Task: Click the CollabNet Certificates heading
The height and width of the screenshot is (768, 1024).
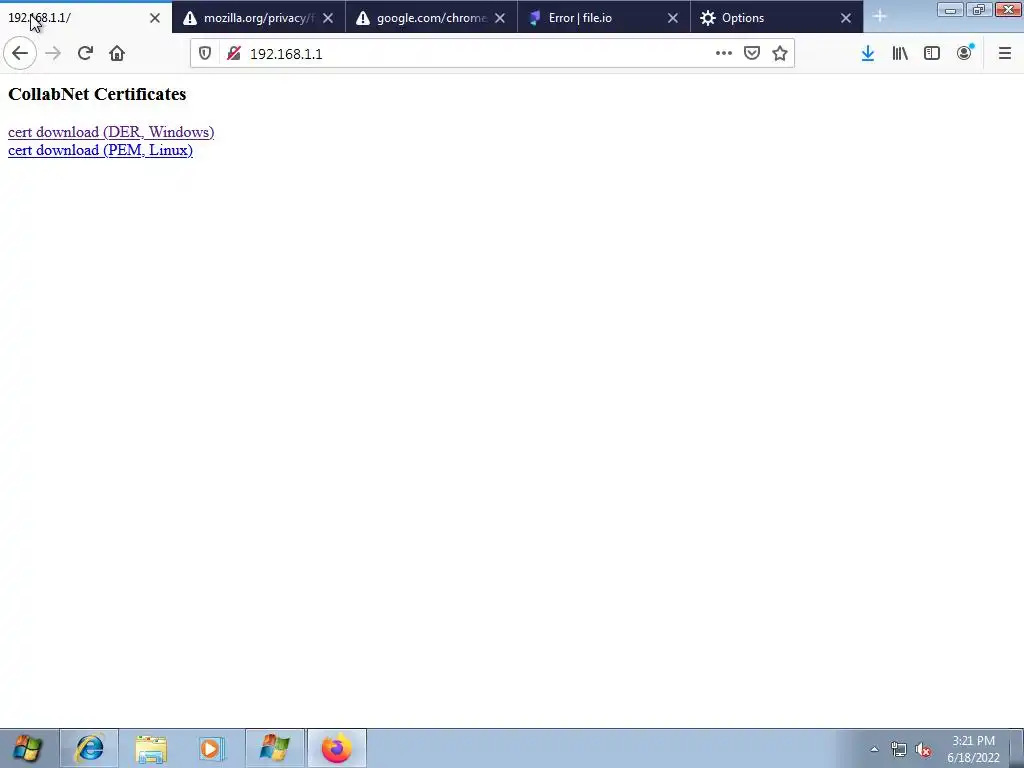Action: click(x=97, y=94)
